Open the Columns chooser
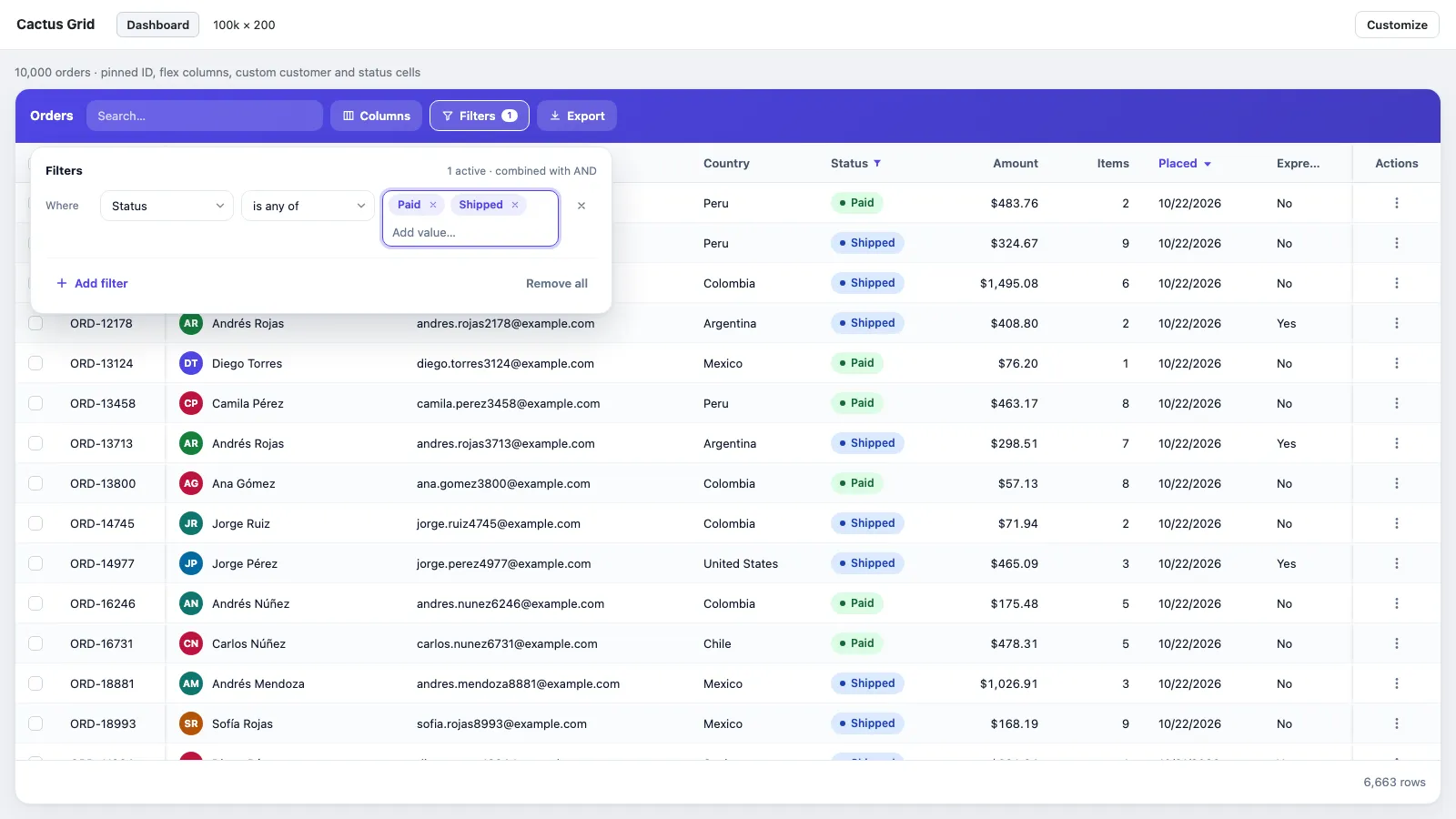This screenshot has width=1456, height=819. pyautogui.click(x=377, y=116)
